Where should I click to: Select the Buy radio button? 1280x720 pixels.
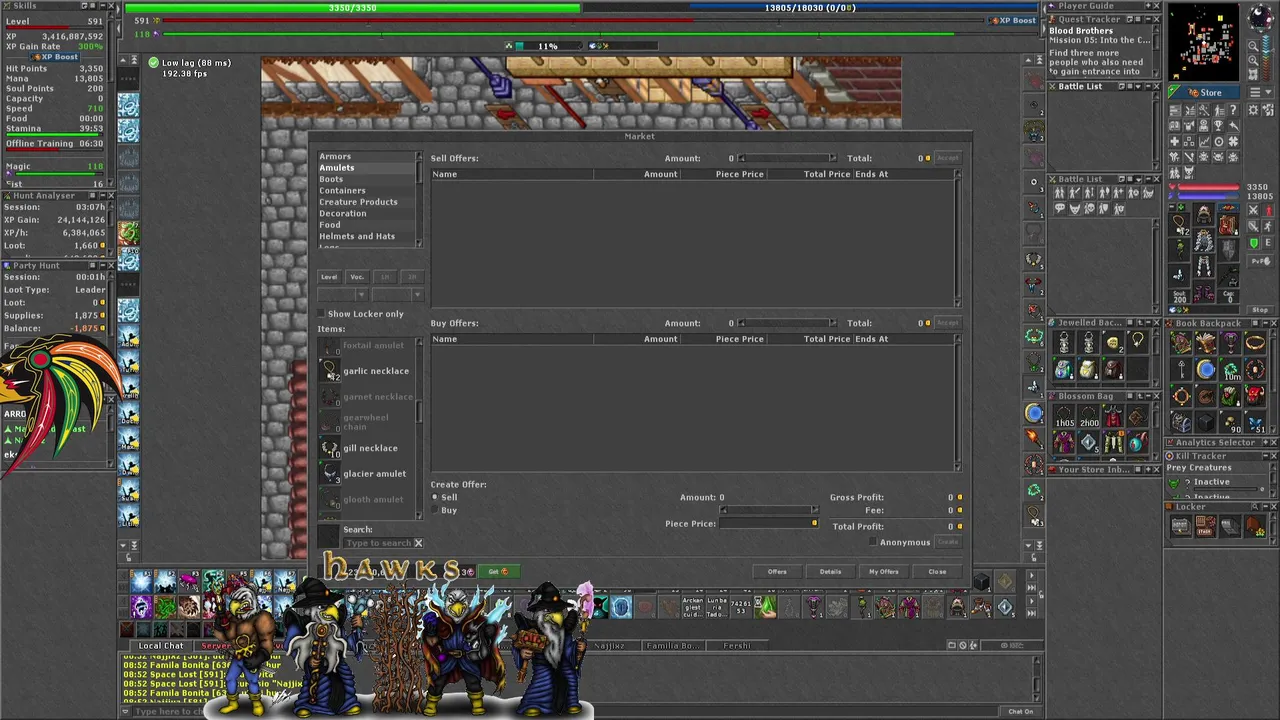tap(435, 510)
